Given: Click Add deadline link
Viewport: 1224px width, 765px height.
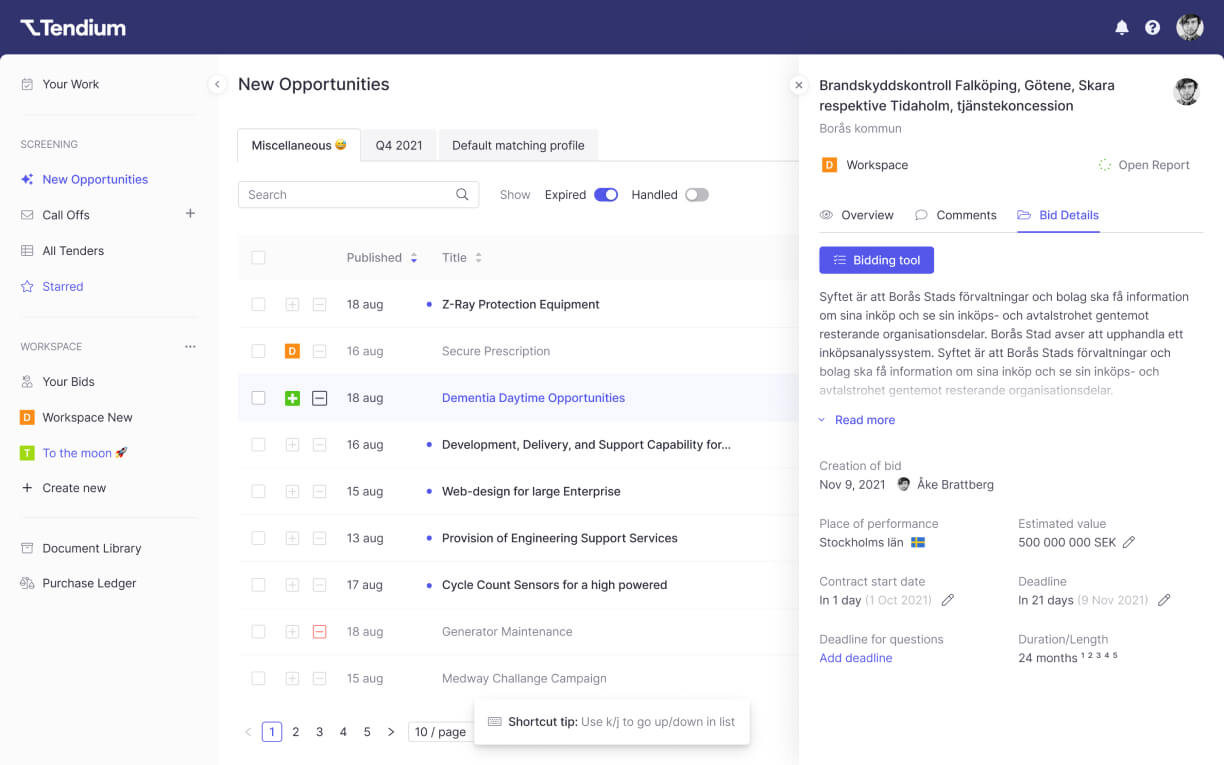Looking at the screenshot, I should click(x=856, y=658).
